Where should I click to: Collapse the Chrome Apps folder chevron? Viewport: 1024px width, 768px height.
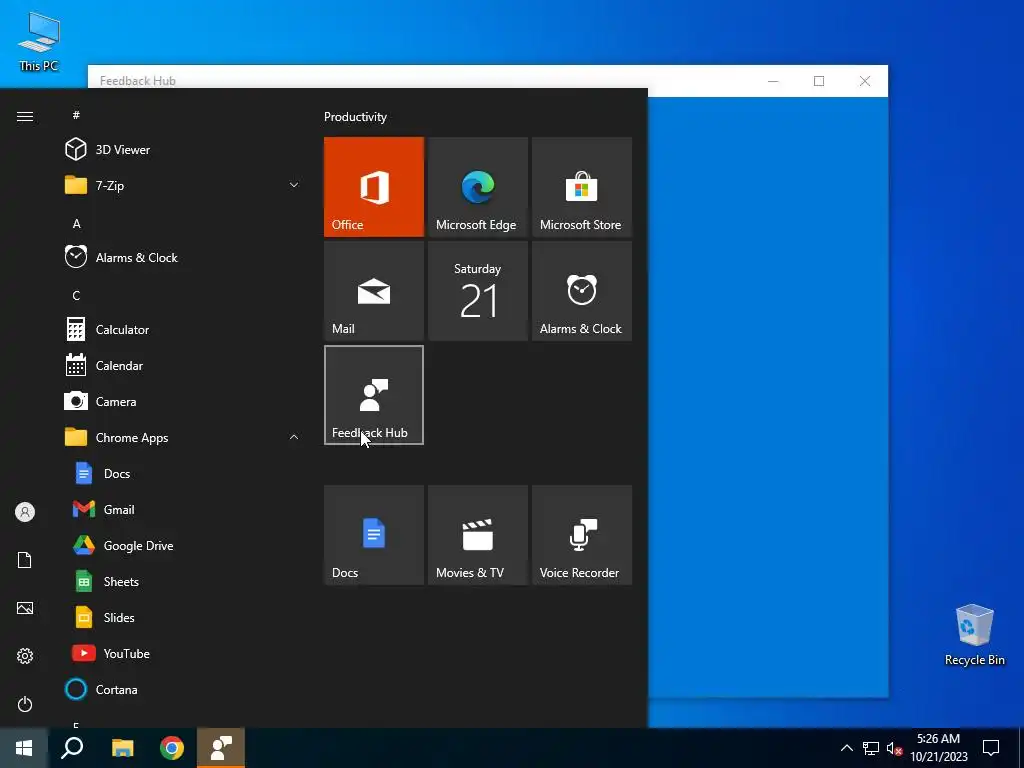(294, 438)
